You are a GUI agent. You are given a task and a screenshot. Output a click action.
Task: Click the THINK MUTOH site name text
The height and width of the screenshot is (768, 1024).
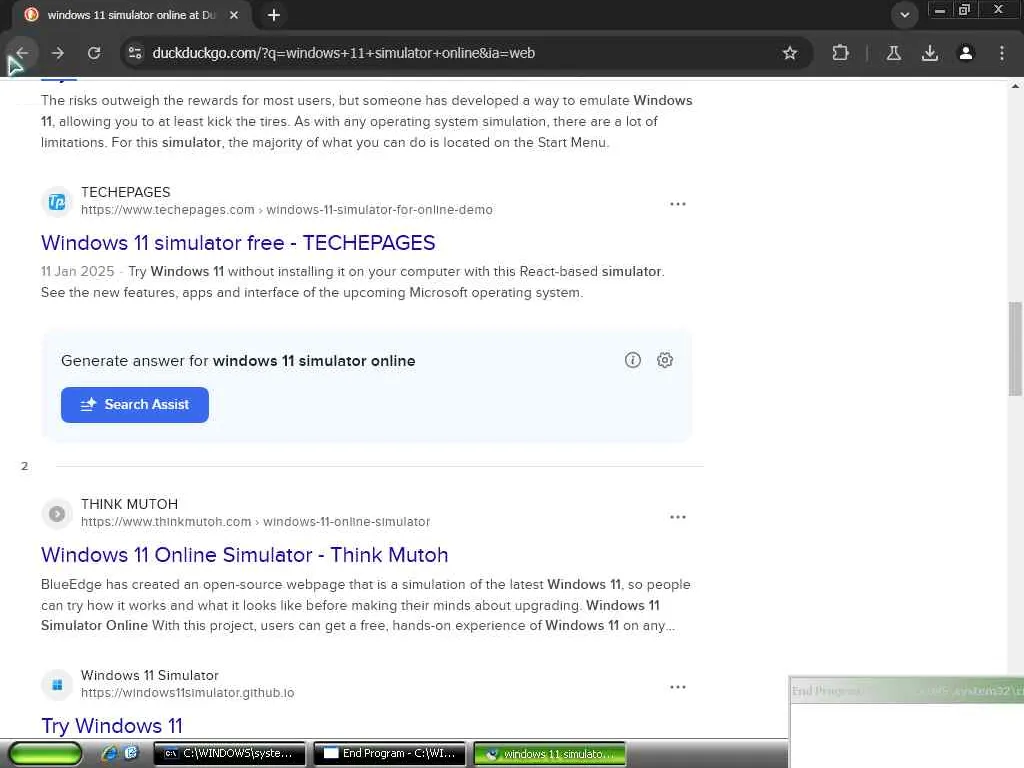click(x=129, y=504)
